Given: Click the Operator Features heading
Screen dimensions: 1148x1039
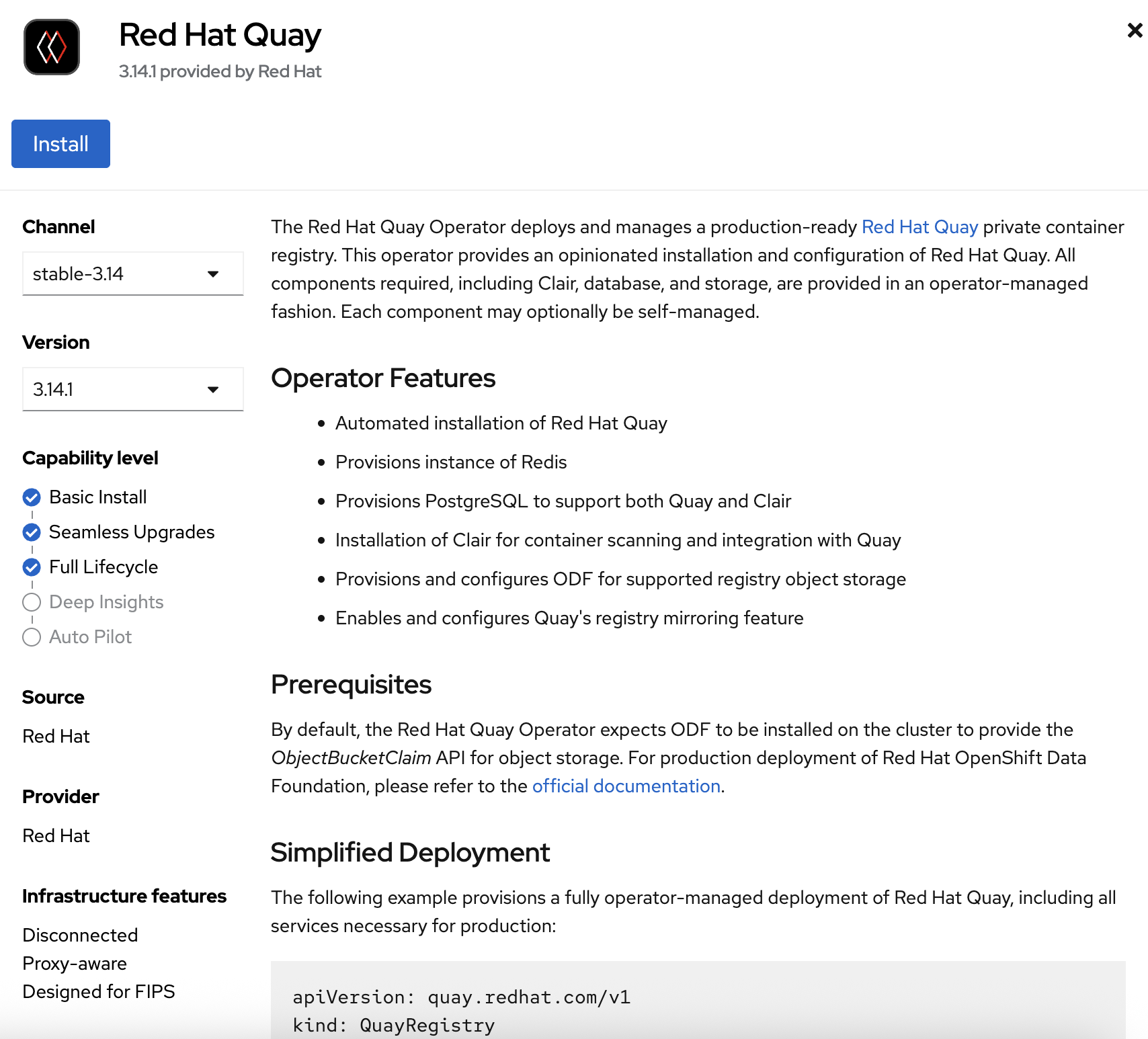Looking at the screenshot, I should click(x=383, y=378).
